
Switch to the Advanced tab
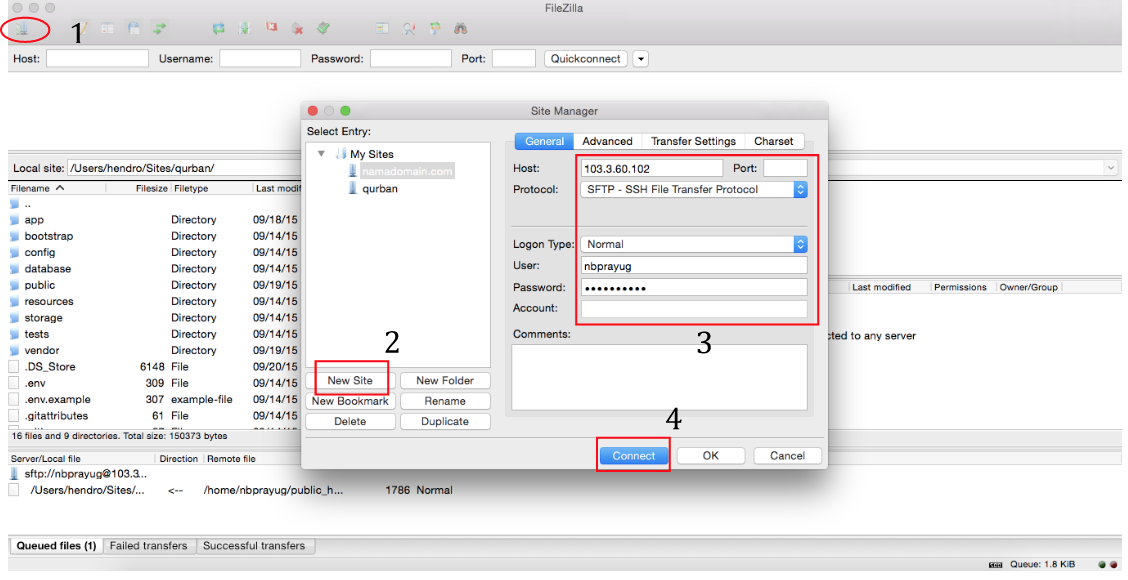607,141
